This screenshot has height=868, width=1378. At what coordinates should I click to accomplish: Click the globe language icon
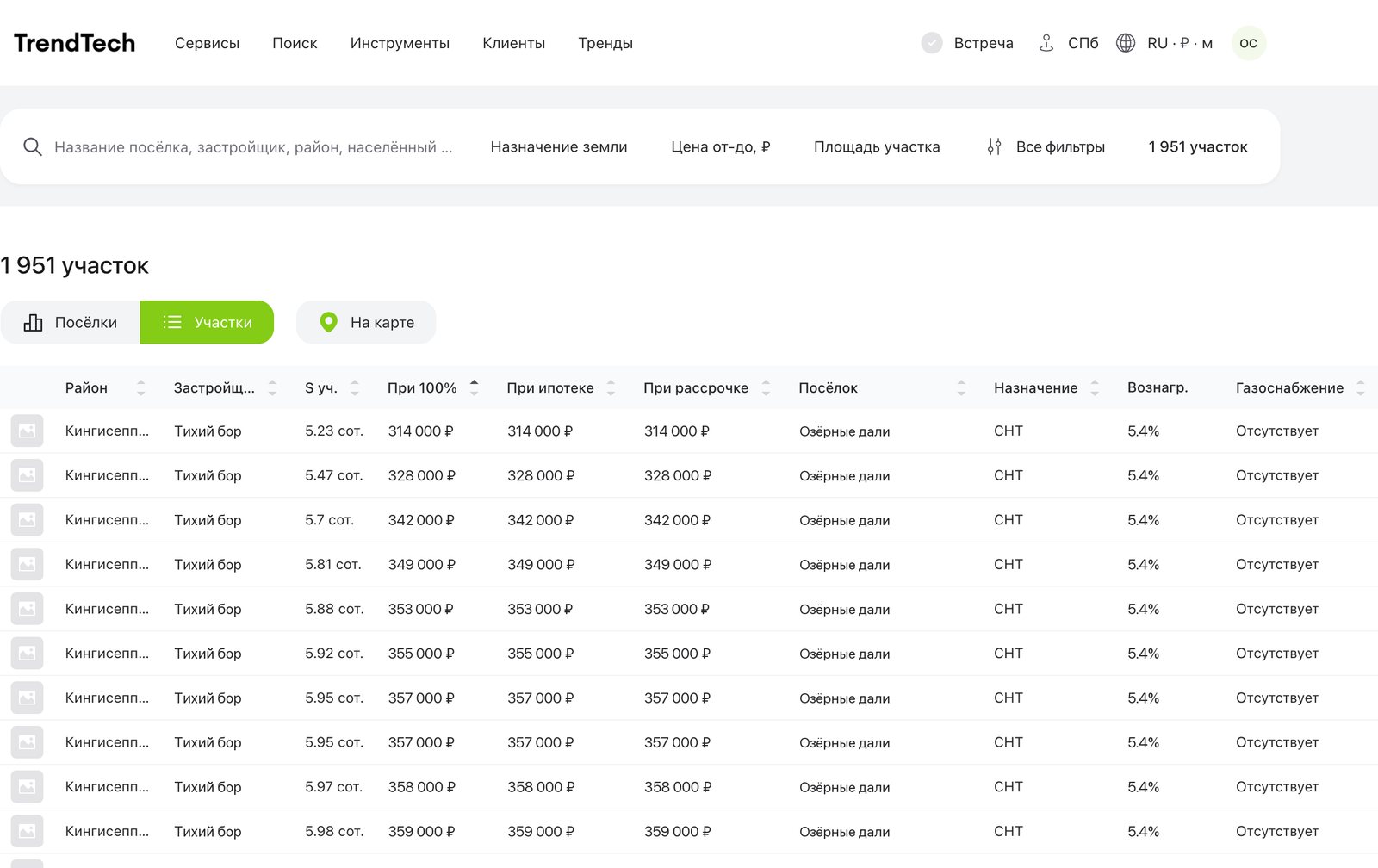1126,43
